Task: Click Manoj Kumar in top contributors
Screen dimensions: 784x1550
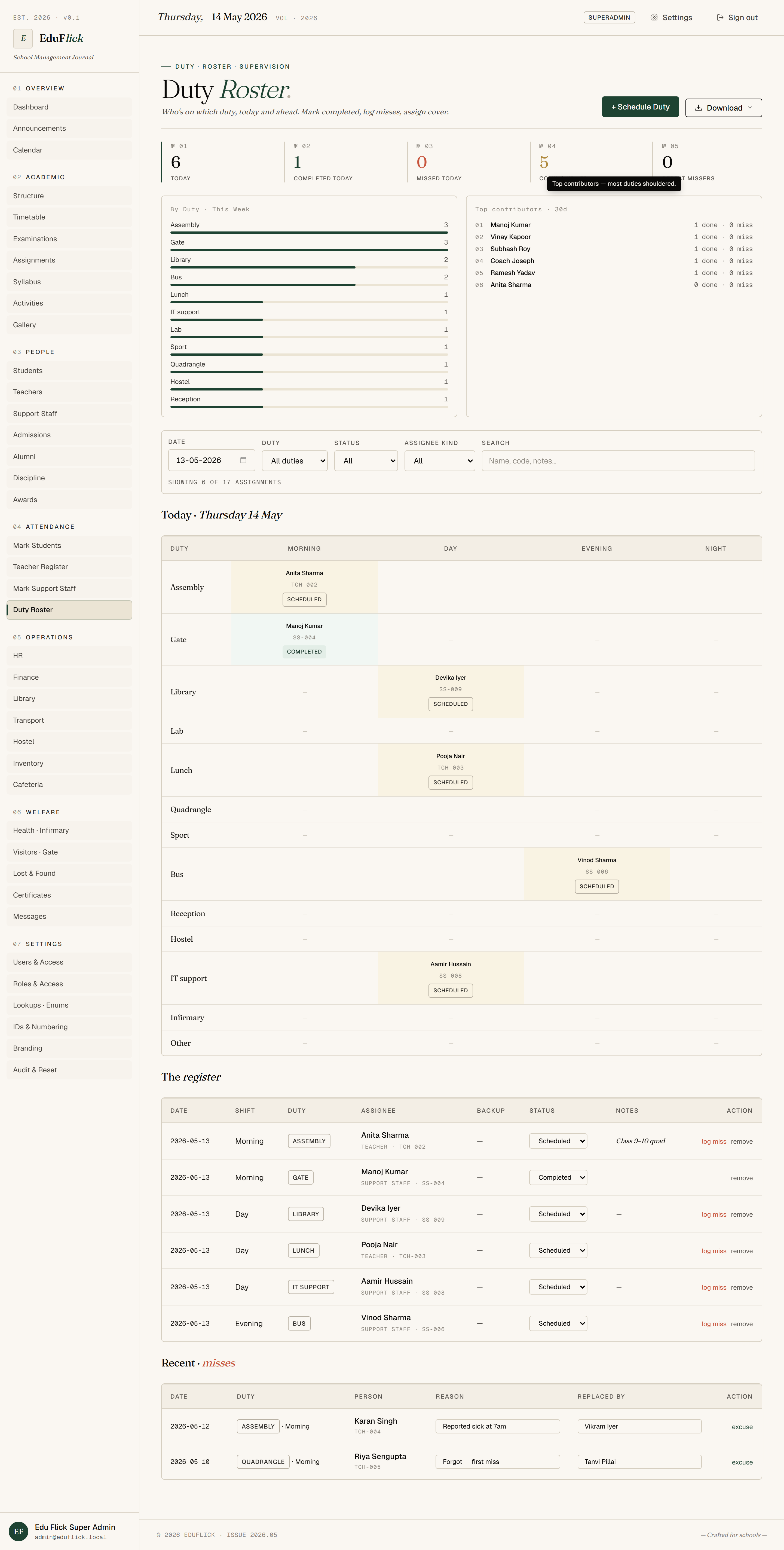Action: click(x=510, y=225)
